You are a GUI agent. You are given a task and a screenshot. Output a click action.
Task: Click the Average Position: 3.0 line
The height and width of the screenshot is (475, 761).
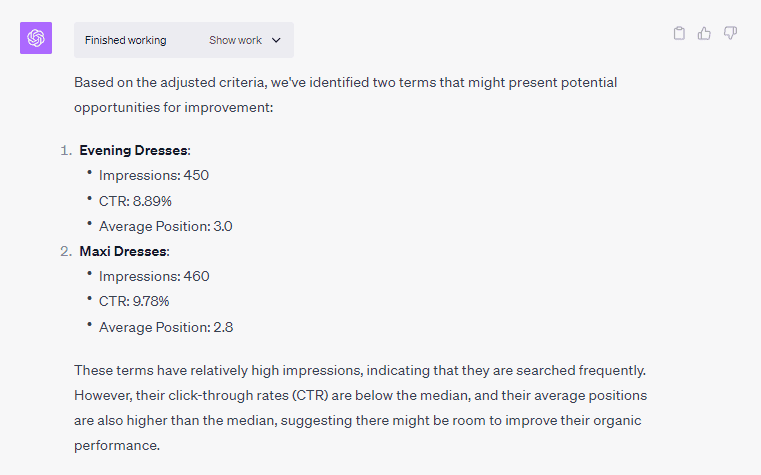165,226
